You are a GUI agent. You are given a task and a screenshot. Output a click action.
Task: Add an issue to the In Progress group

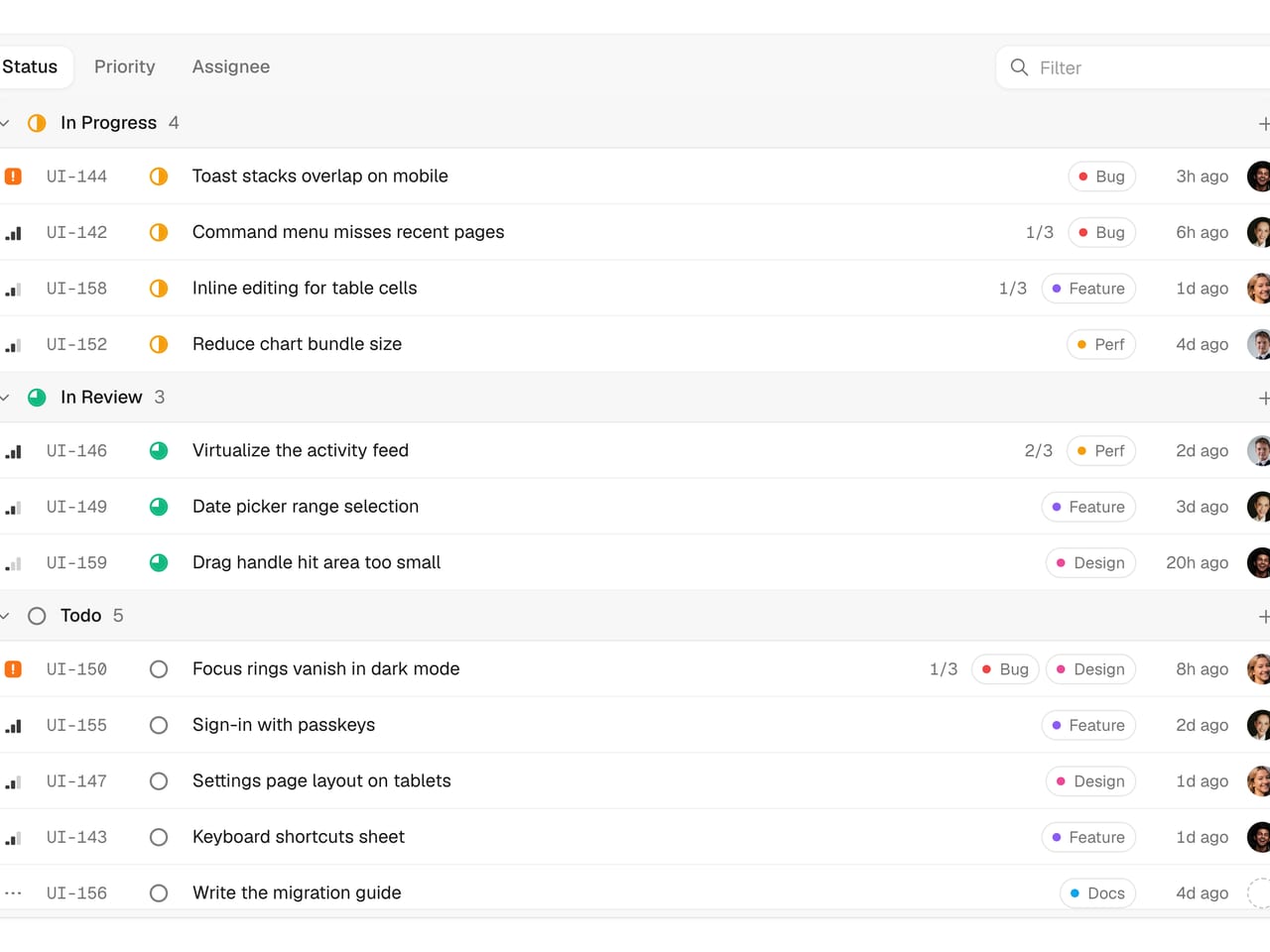(x=1264, y=124)
